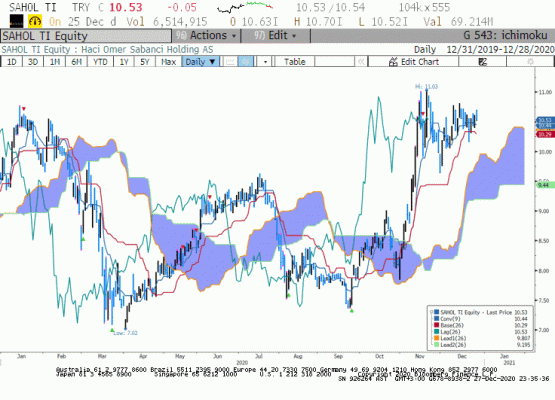Click the 9.44 green price tag on axis
This screenshot has width=555, height=400.
pyautogui.click(x=544, y=185)
